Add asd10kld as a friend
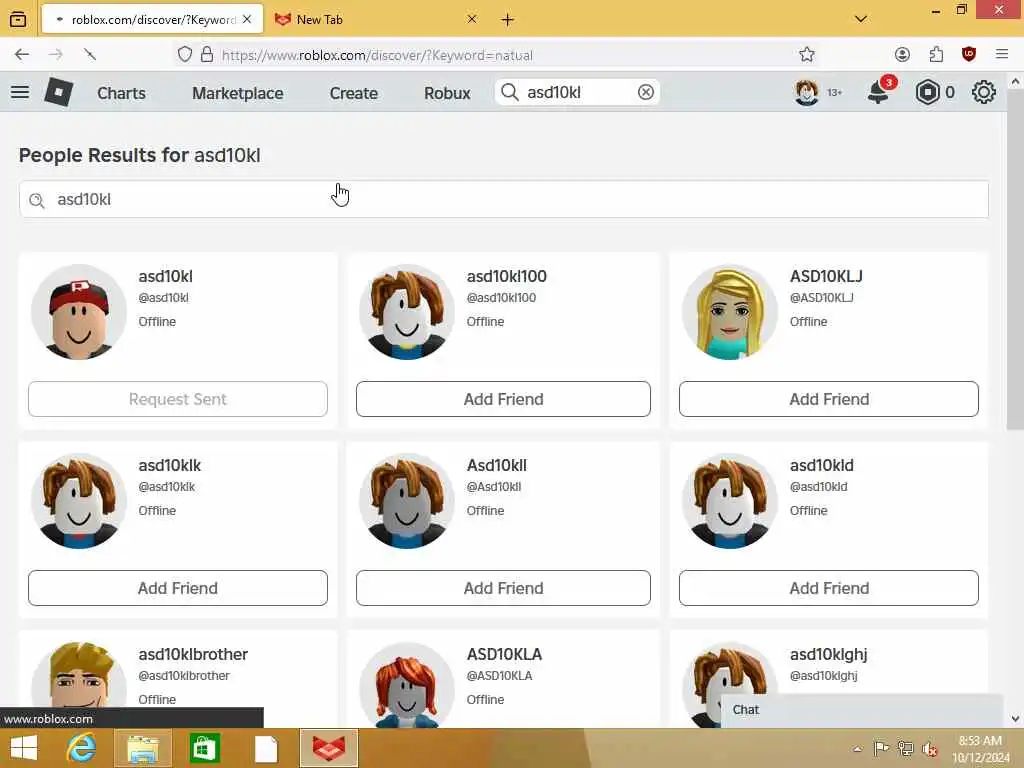1024x768 pixels. click(x=829, y=588)
